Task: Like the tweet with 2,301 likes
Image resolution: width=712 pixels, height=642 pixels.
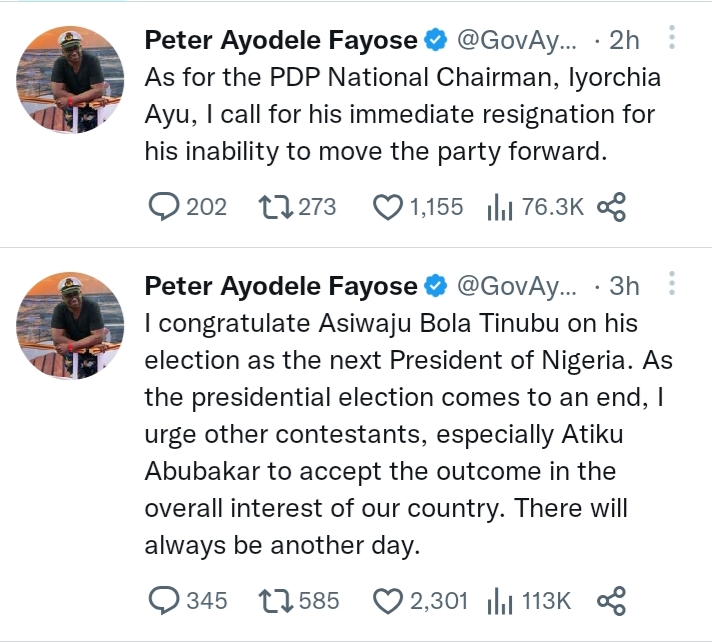Action: (387, 601)
